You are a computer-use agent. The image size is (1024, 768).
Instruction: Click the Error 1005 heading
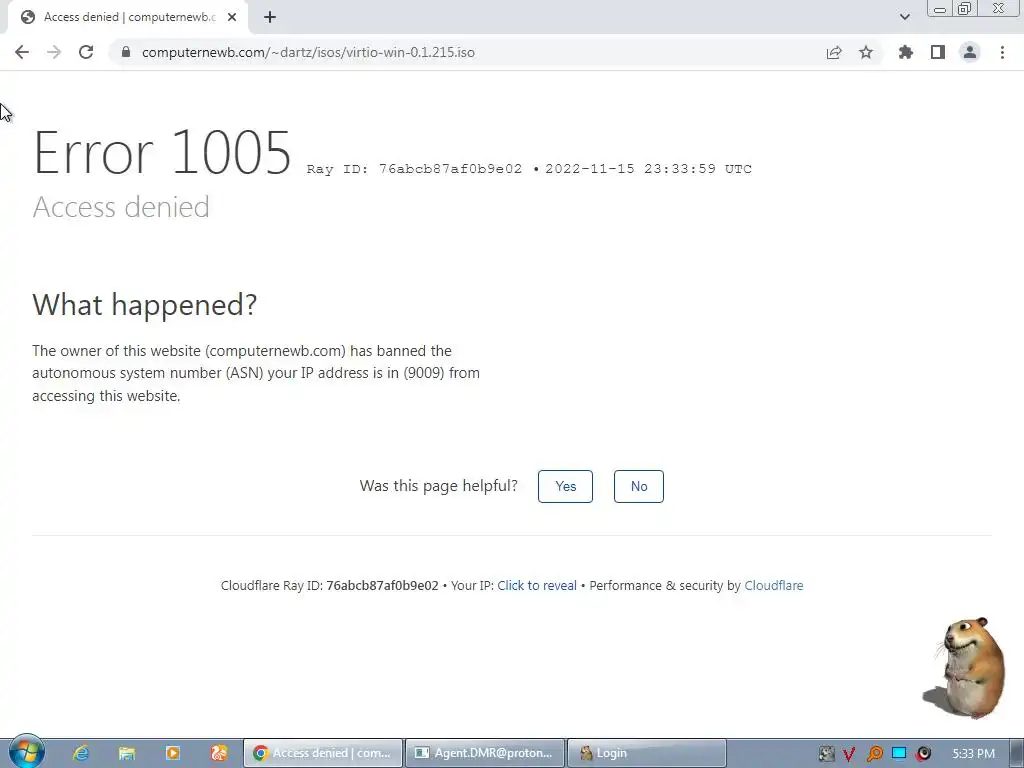click(162, 152)
